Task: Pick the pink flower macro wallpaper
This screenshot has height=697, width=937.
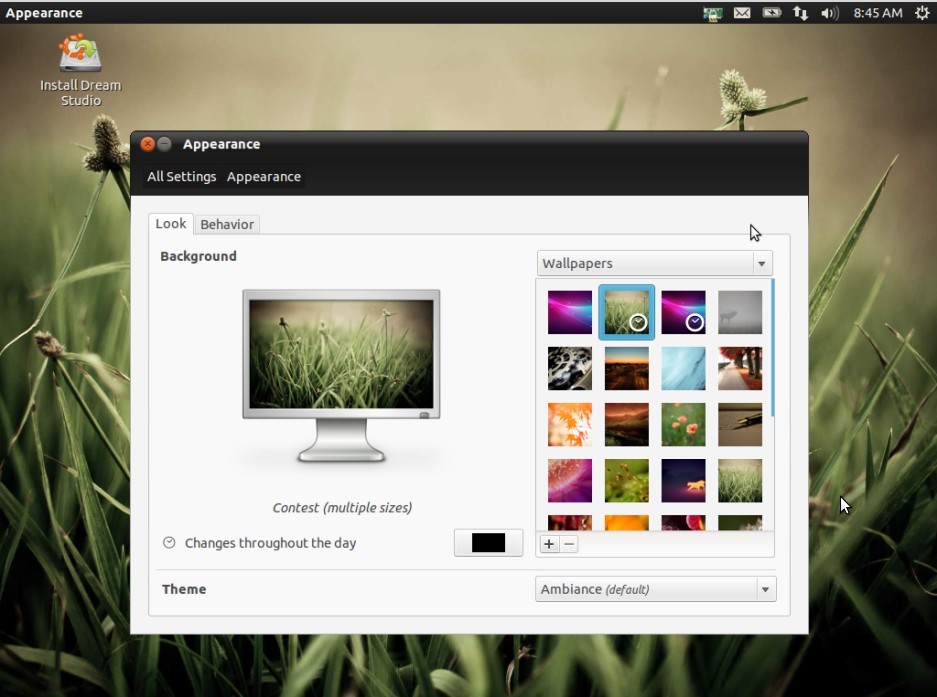Action: tap(569, 481)
